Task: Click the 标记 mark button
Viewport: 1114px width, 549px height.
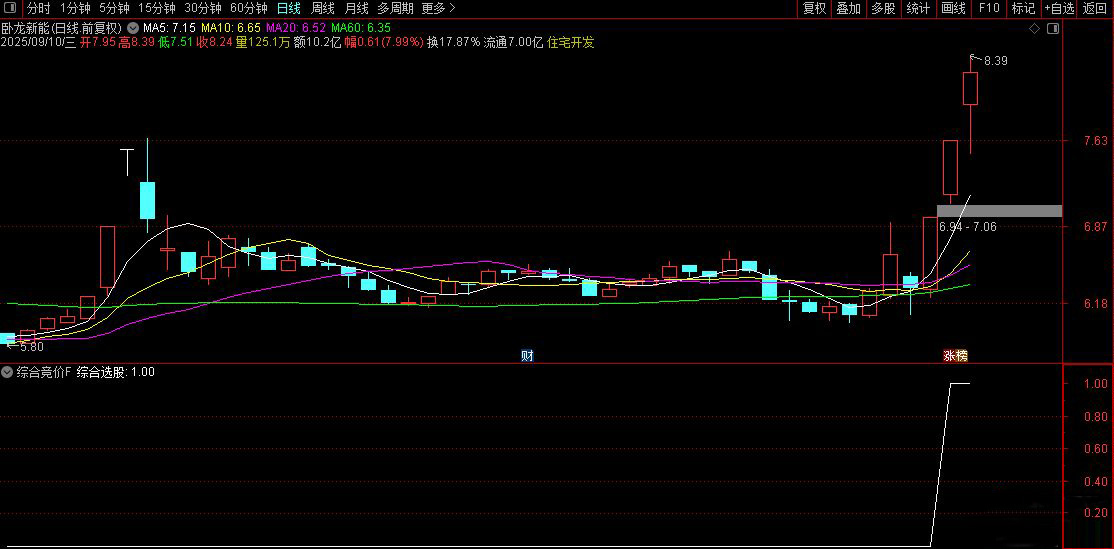Action: click(x=1023, y=9)
